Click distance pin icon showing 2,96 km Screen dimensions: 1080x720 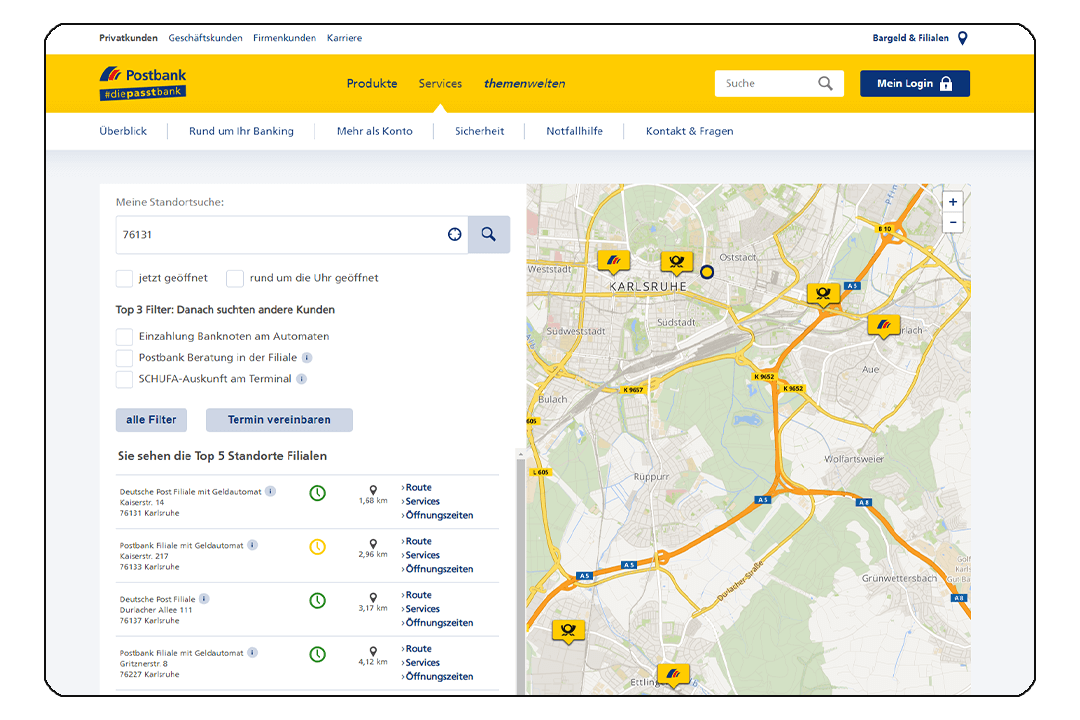click(x=373, y=544)
